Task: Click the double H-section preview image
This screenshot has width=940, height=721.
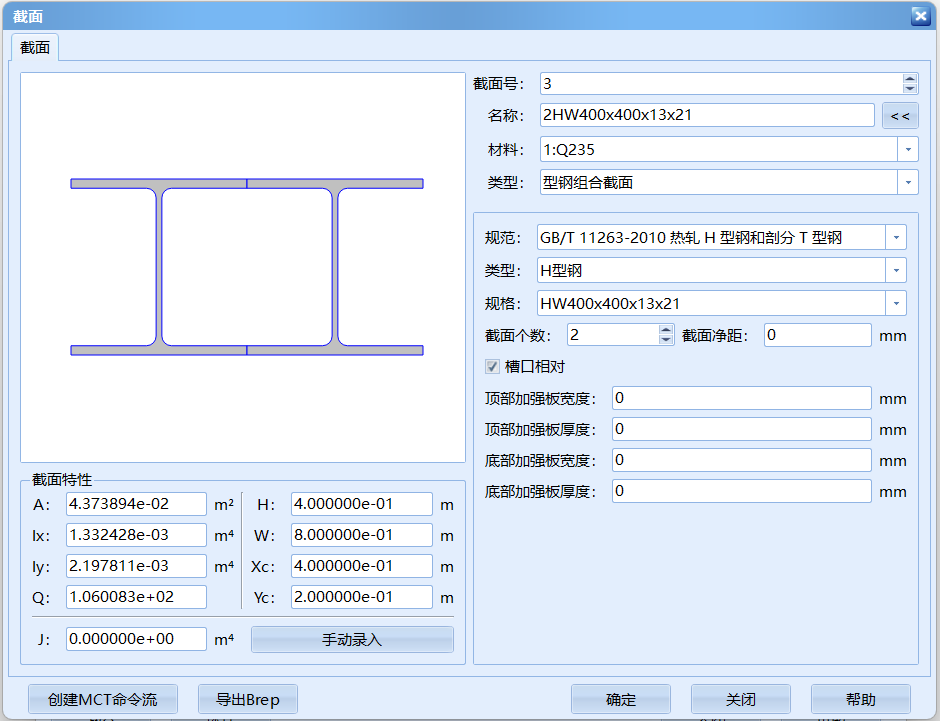Action: point(243,267)
